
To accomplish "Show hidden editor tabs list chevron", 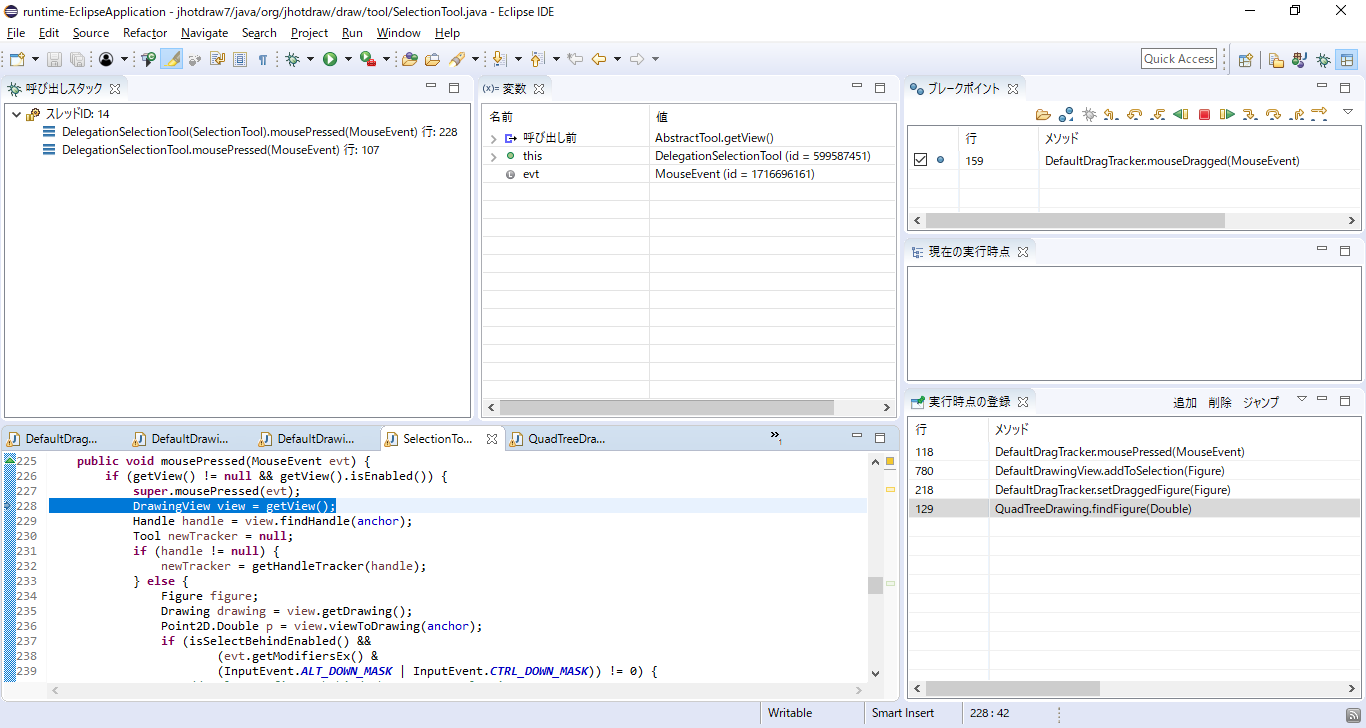I will (x=776, y=437).
